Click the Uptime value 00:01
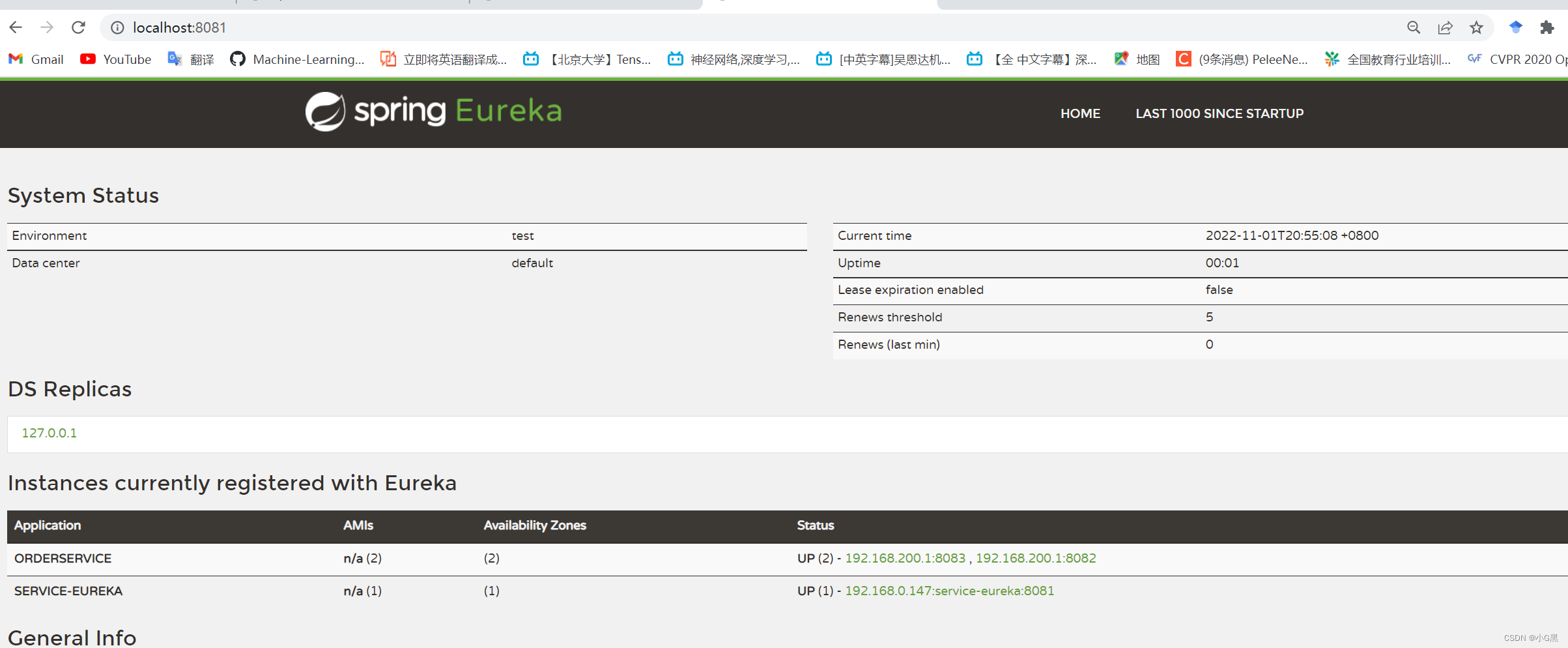1568x648 pixels. point(1222,263)
